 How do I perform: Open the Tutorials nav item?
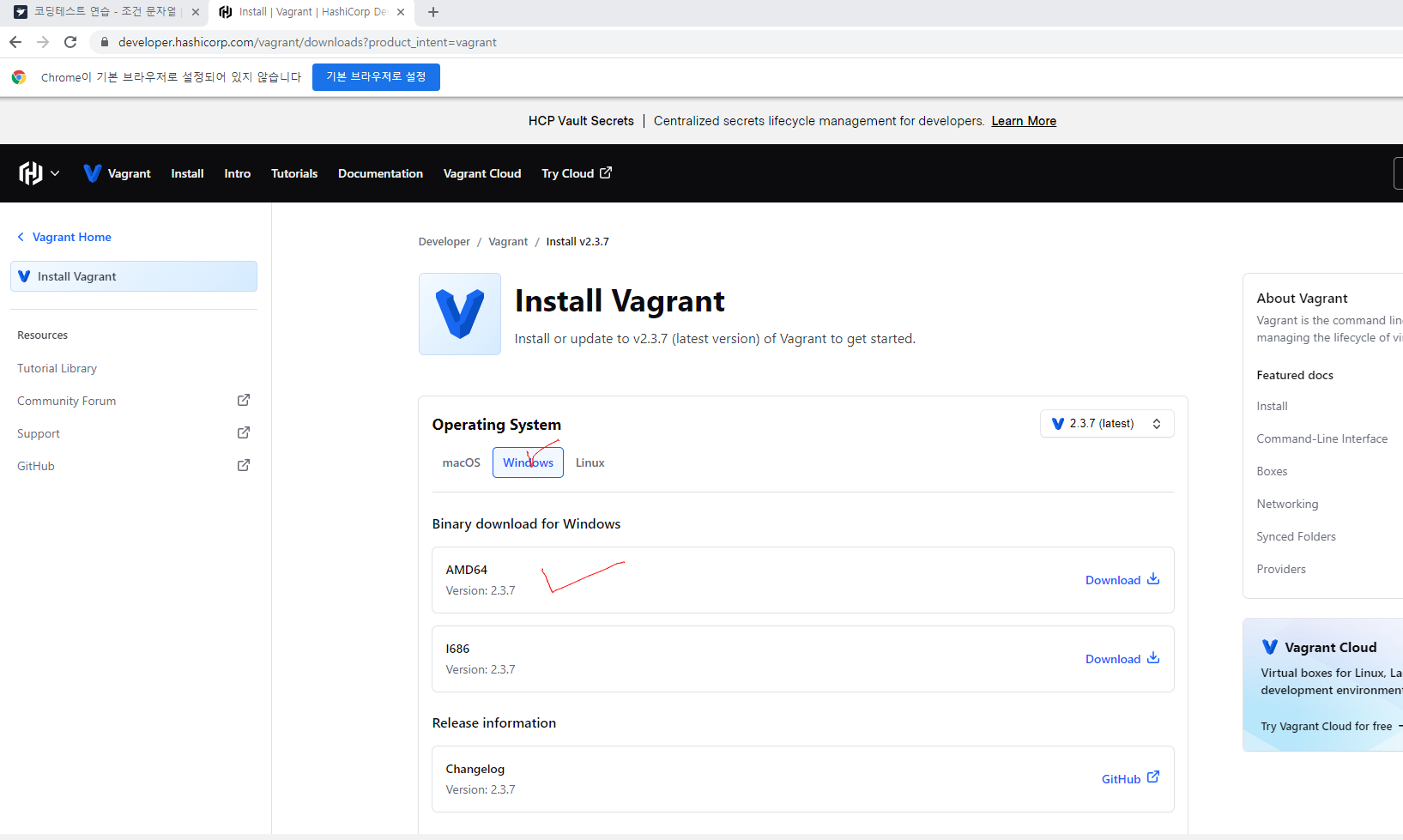coord(294,173)
